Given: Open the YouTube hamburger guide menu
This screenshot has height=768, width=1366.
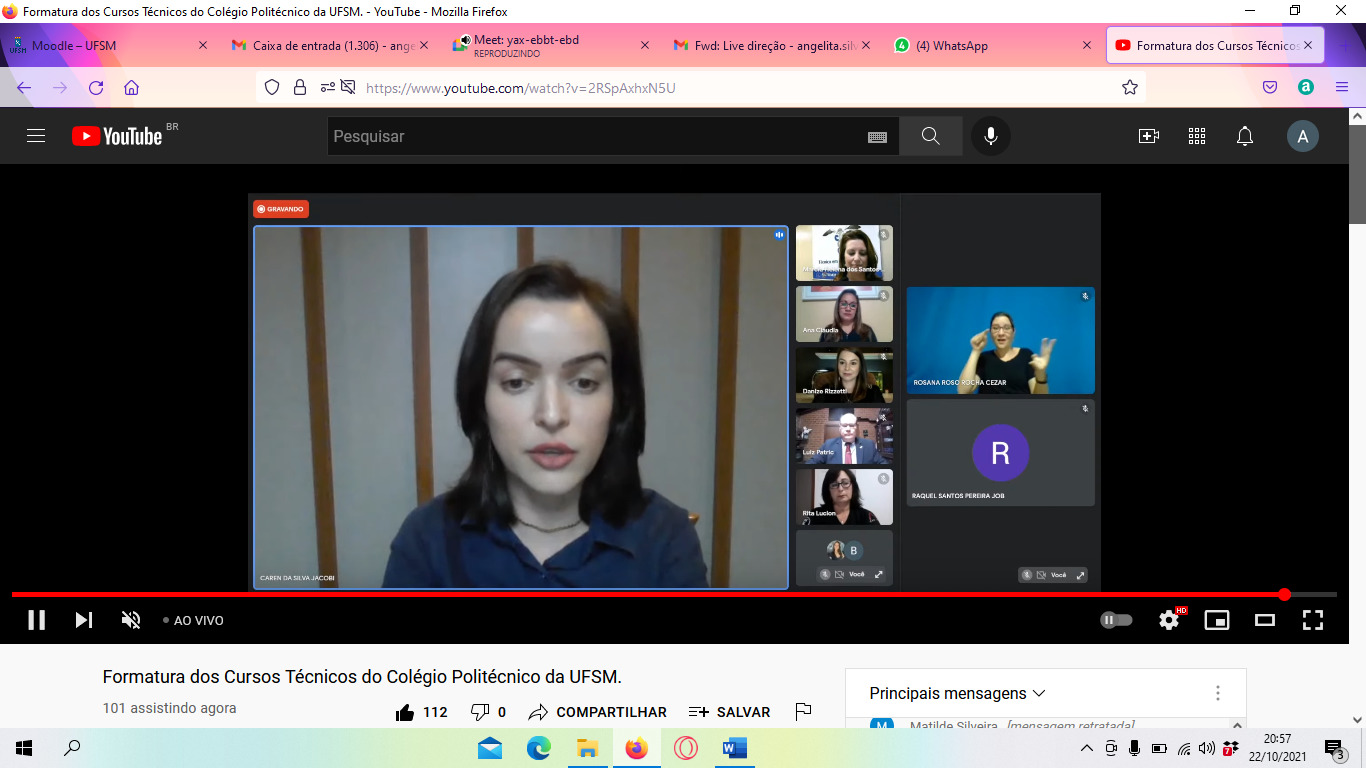Looking at the screenshot, I should [36, 136].
